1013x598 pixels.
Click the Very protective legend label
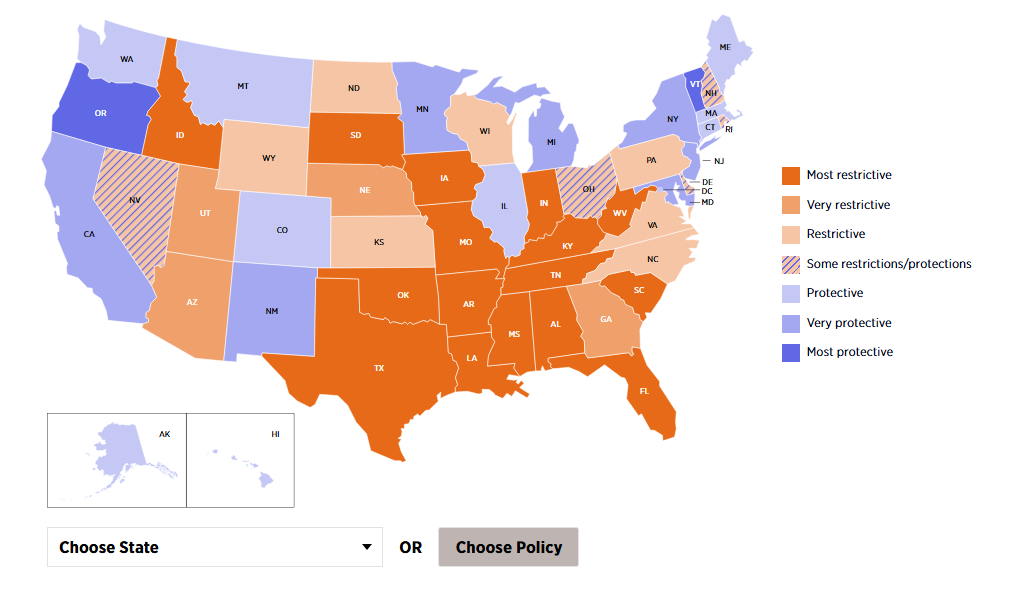click(x=849, y=323)
